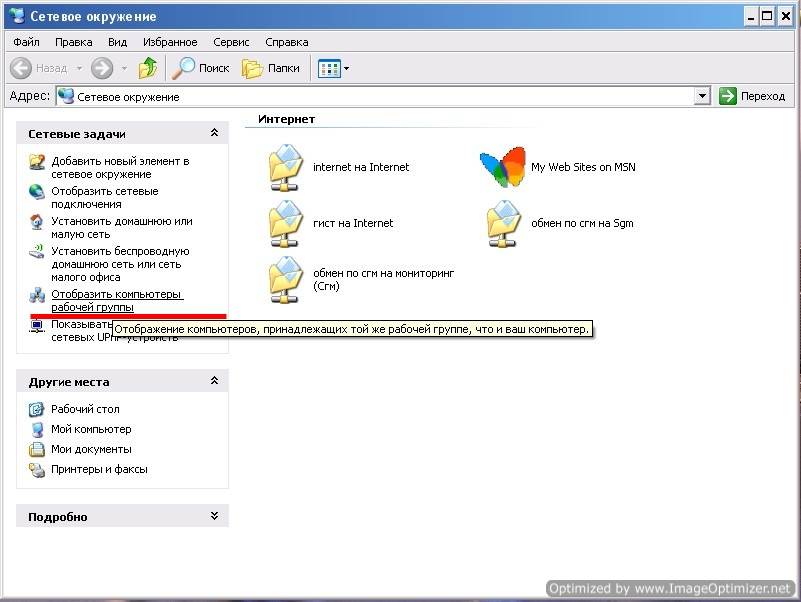Expand the Подробно details panel

213,516
